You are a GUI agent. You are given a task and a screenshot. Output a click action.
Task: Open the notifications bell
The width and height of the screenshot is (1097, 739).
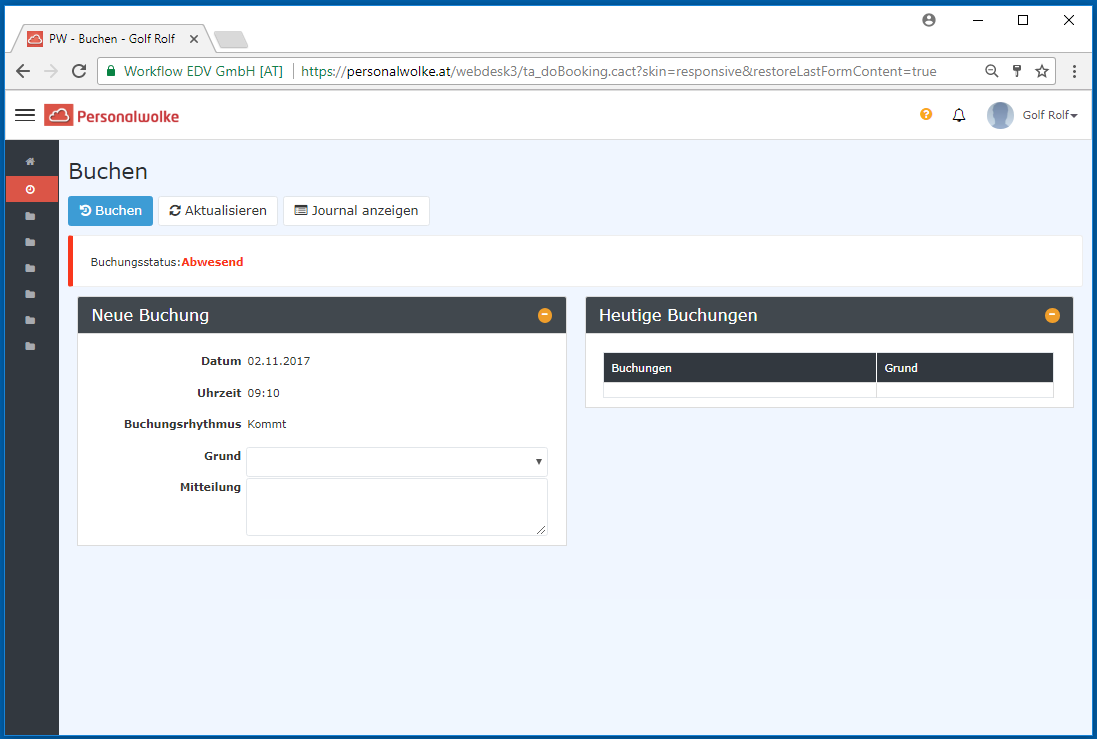tap(959, 116)
